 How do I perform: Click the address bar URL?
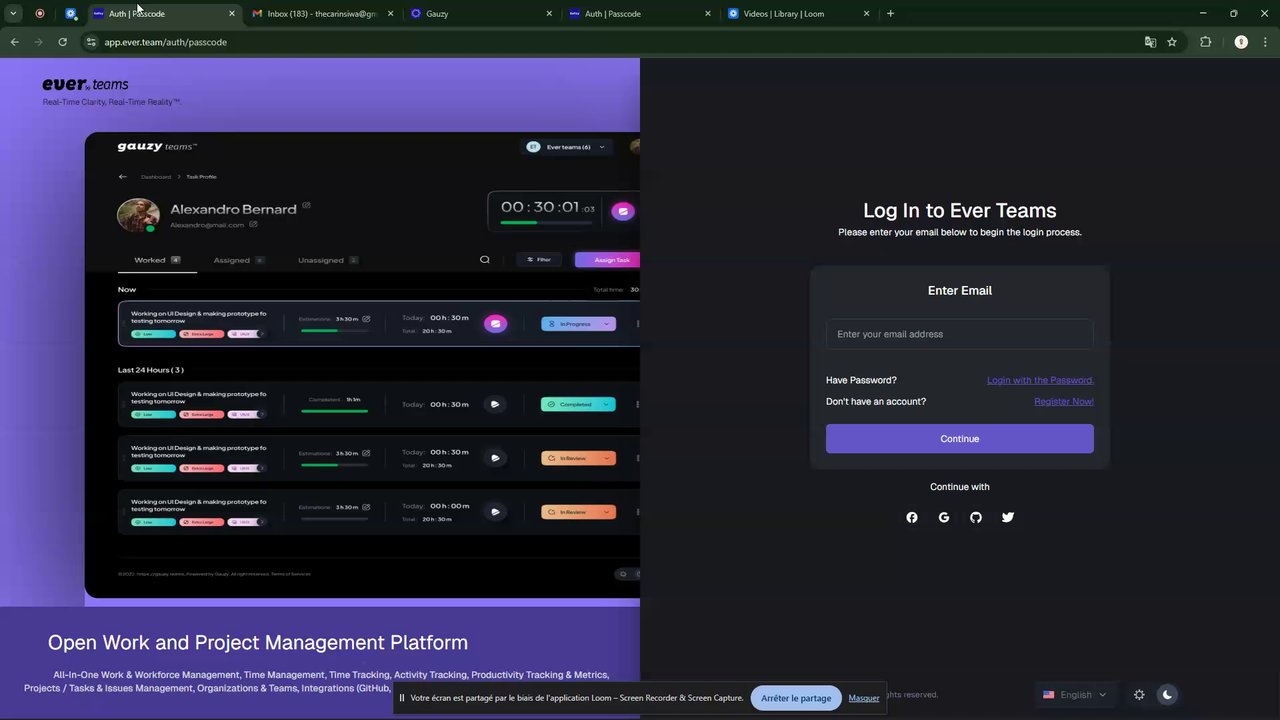(166, 42)
